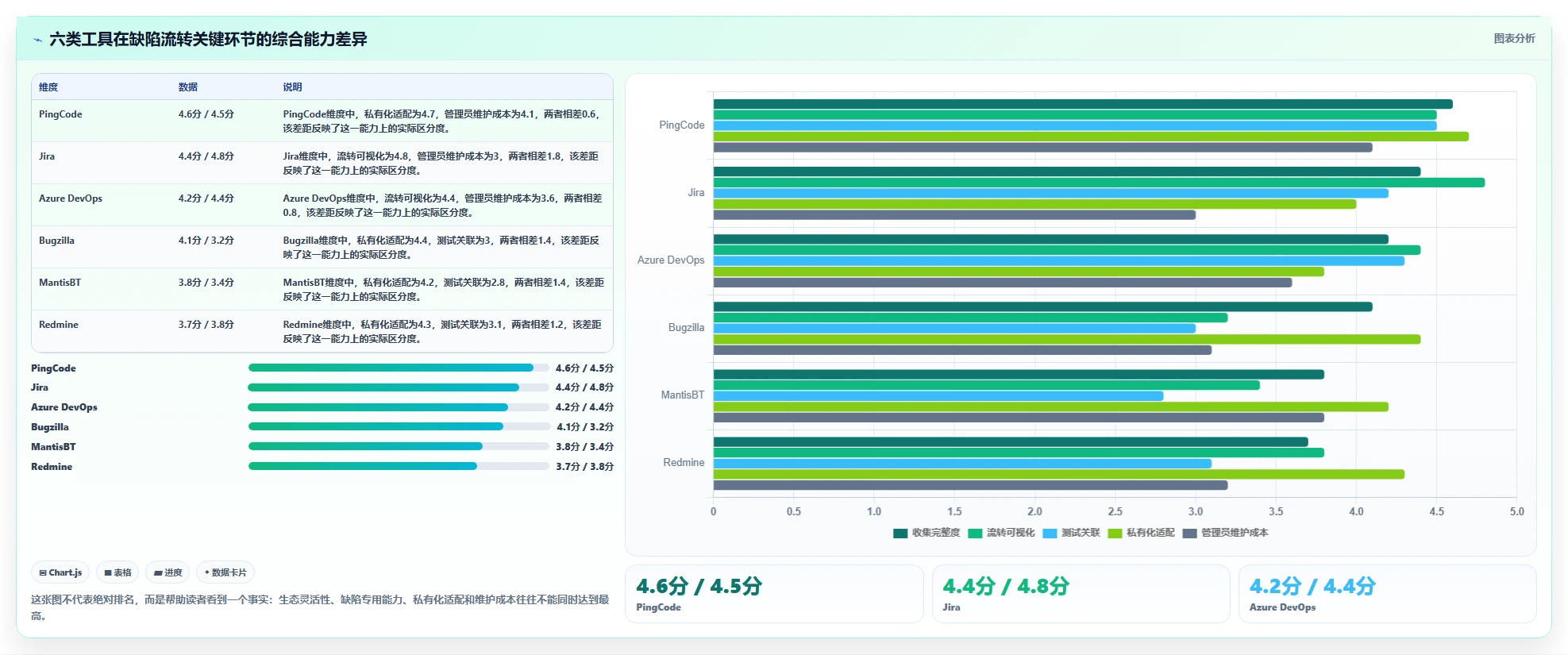This screenshot has height=655, width=1568.
Task: Select the Chart.js tag
Action: (60, 572)
